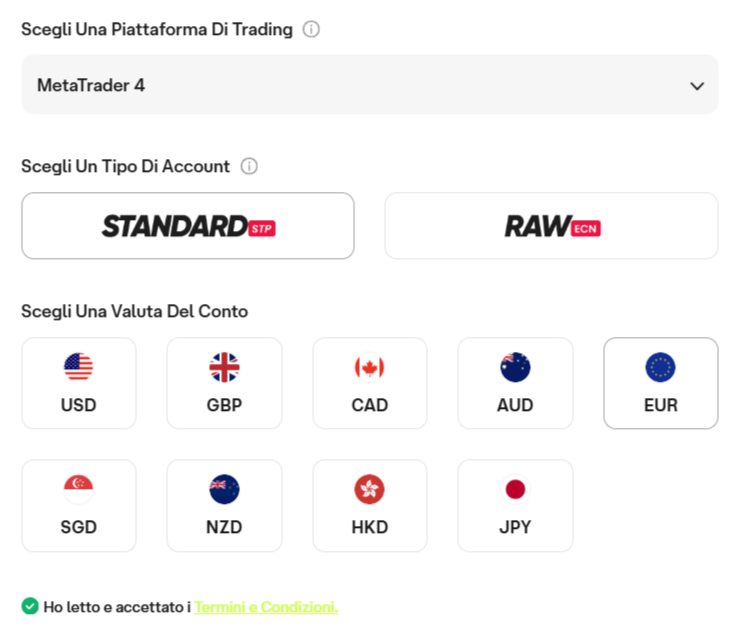Choose the Singapore flag SGD currency
Screen dimensions: 734x639
[x=78, y=505]
